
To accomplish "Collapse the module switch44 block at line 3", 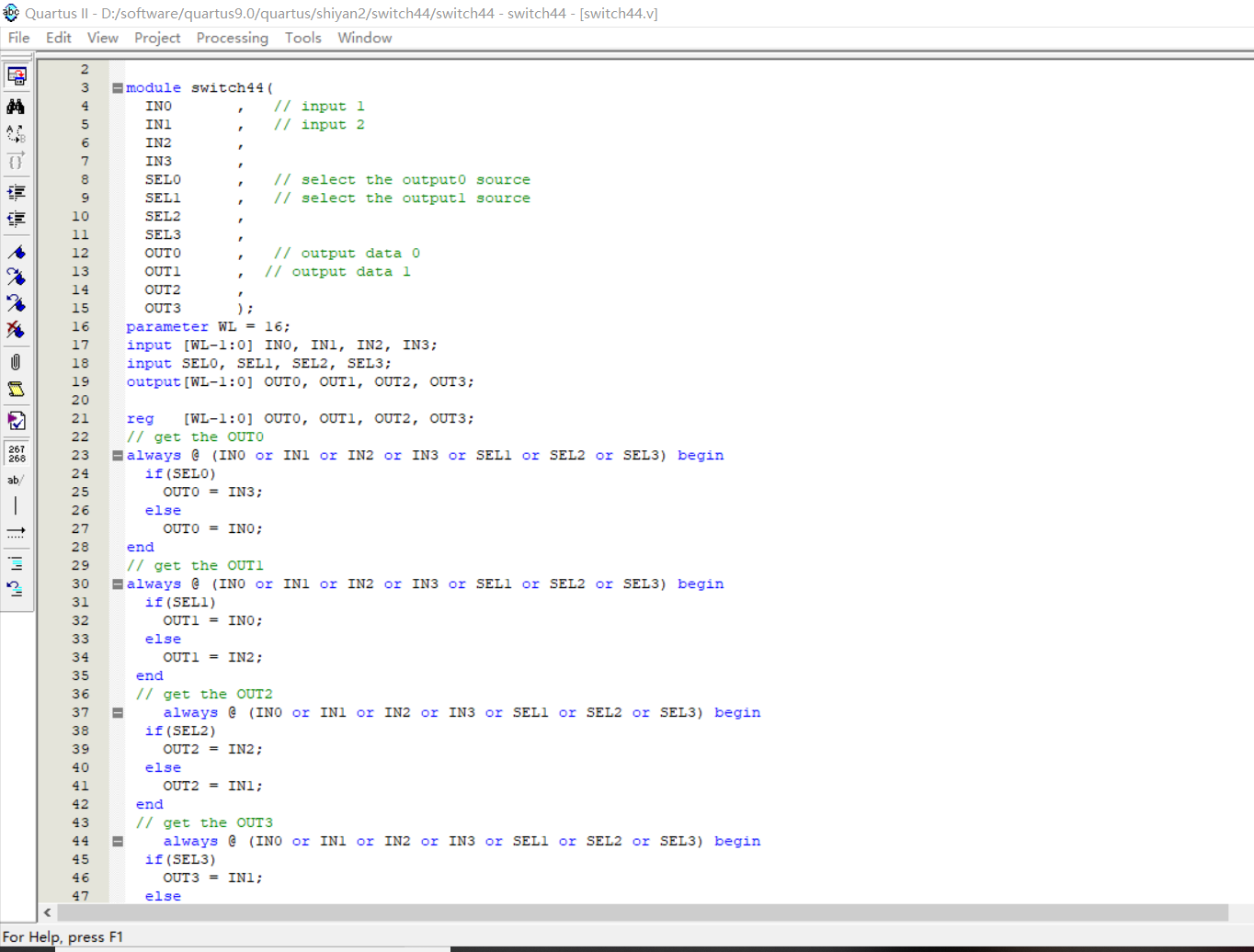I will (118, 88).
